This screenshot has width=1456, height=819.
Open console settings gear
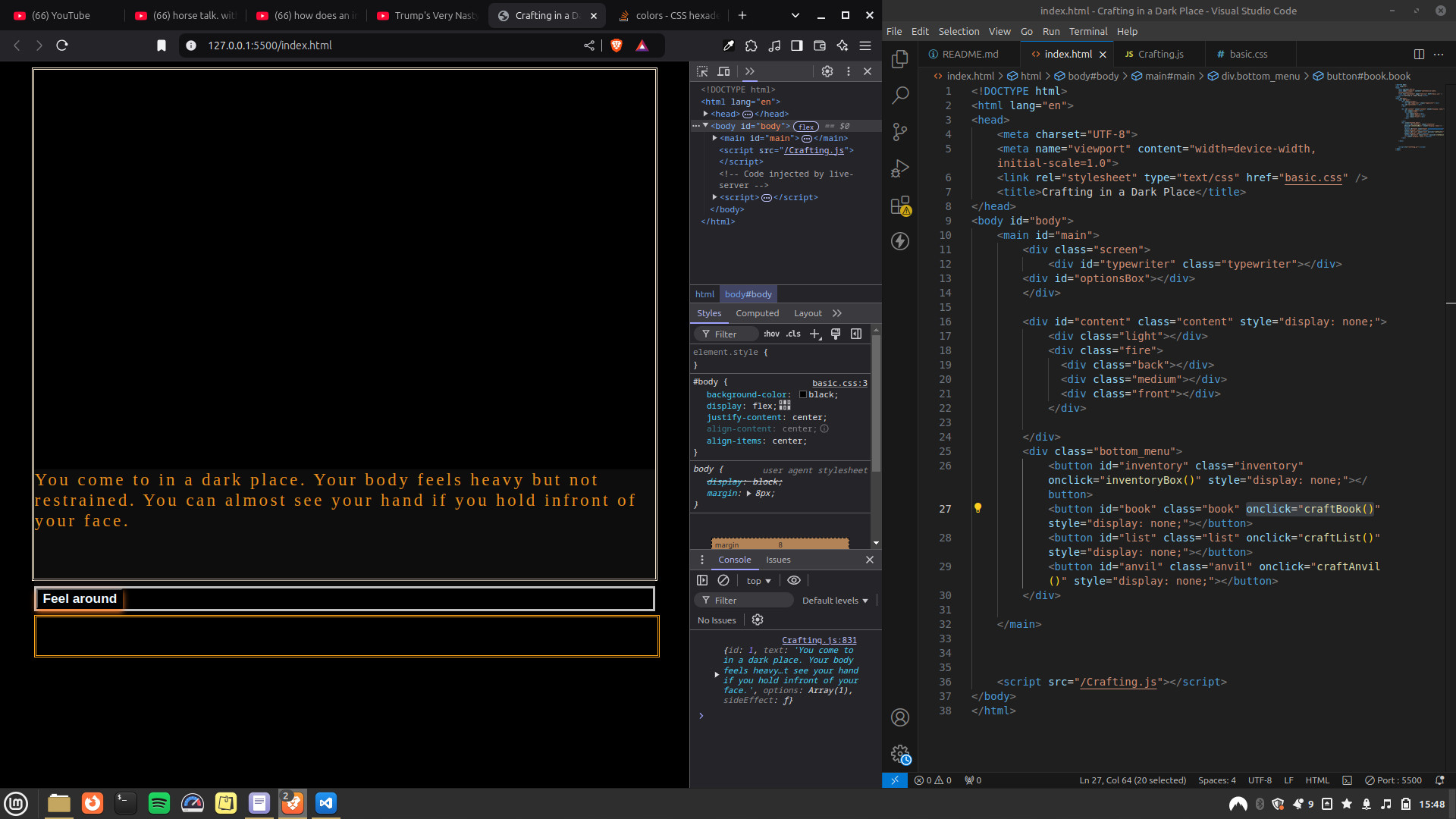pos(758,620)
